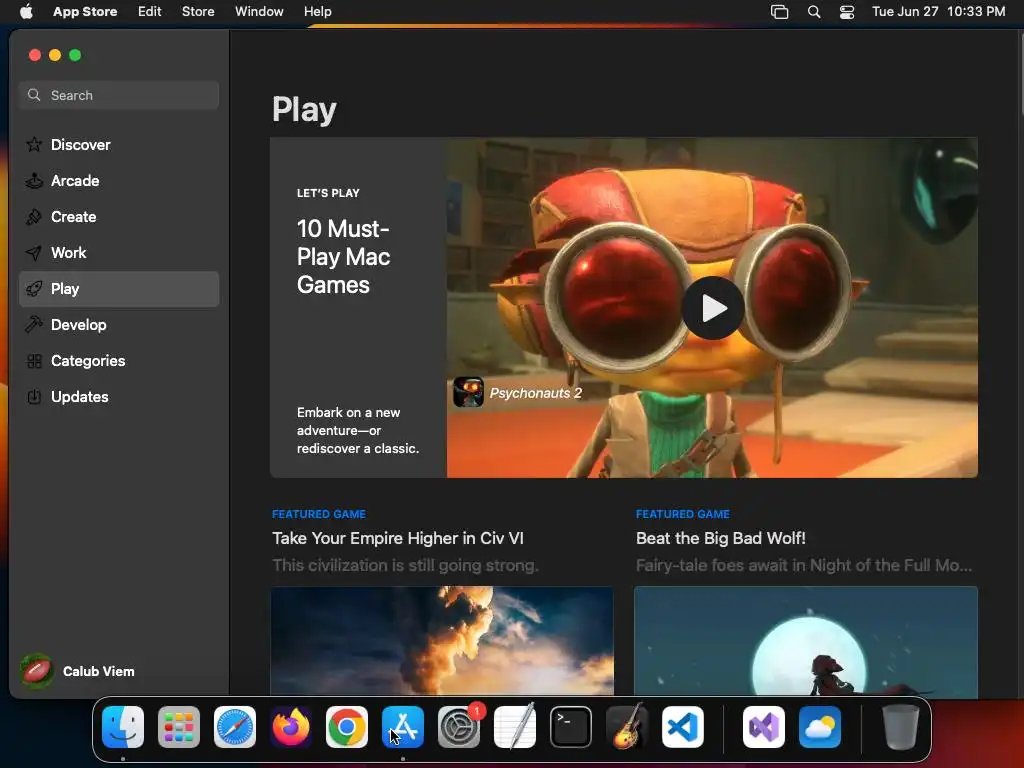
Task: Open the Apple menu
Action: pos(26,12)
